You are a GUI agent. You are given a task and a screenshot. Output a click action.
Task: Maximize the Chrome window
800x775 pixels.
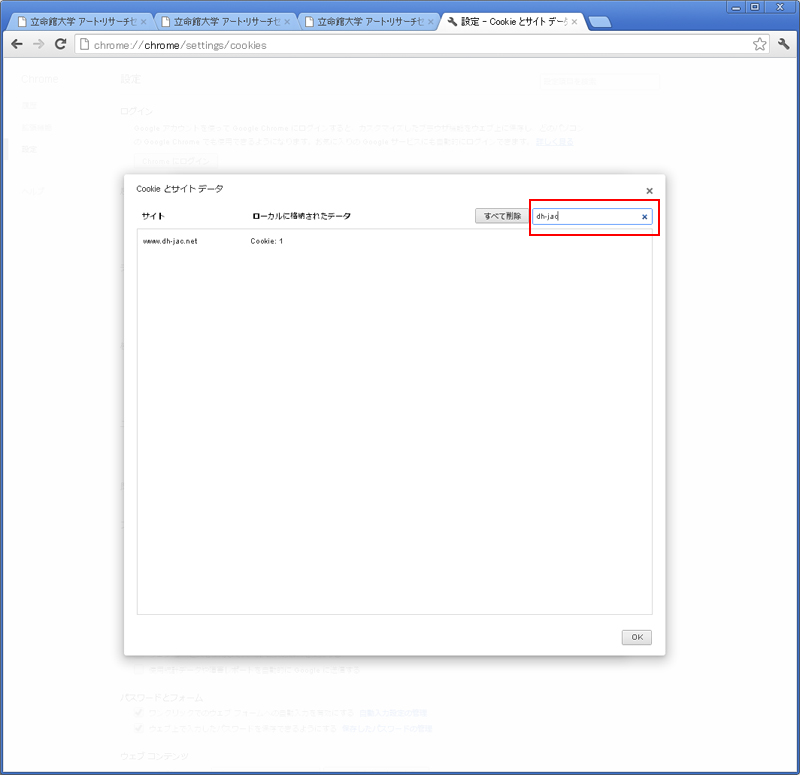click(755, 7)
